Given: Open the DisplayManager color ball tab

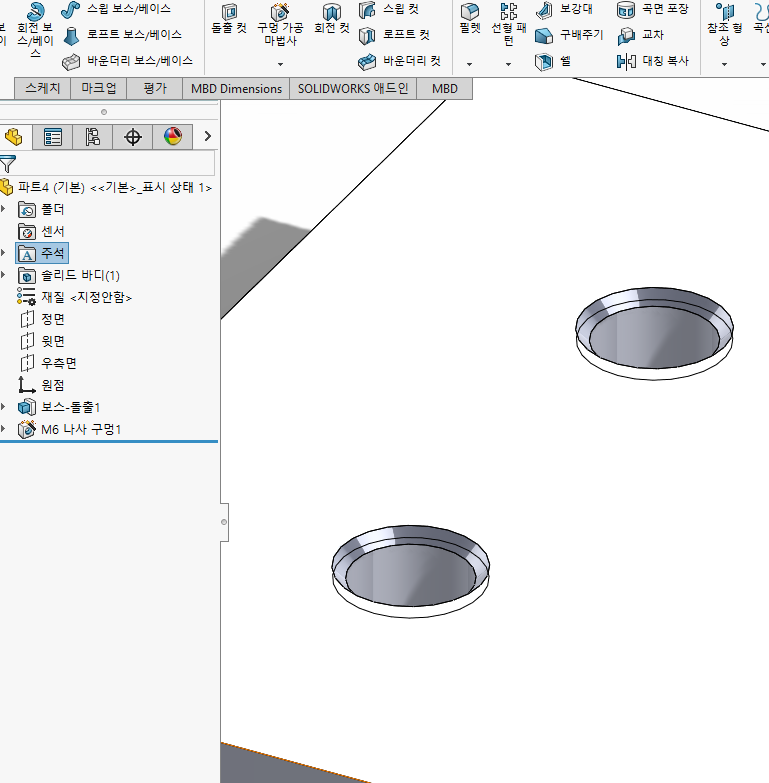Looking at the screenshot, I should (x=173, y=137).
